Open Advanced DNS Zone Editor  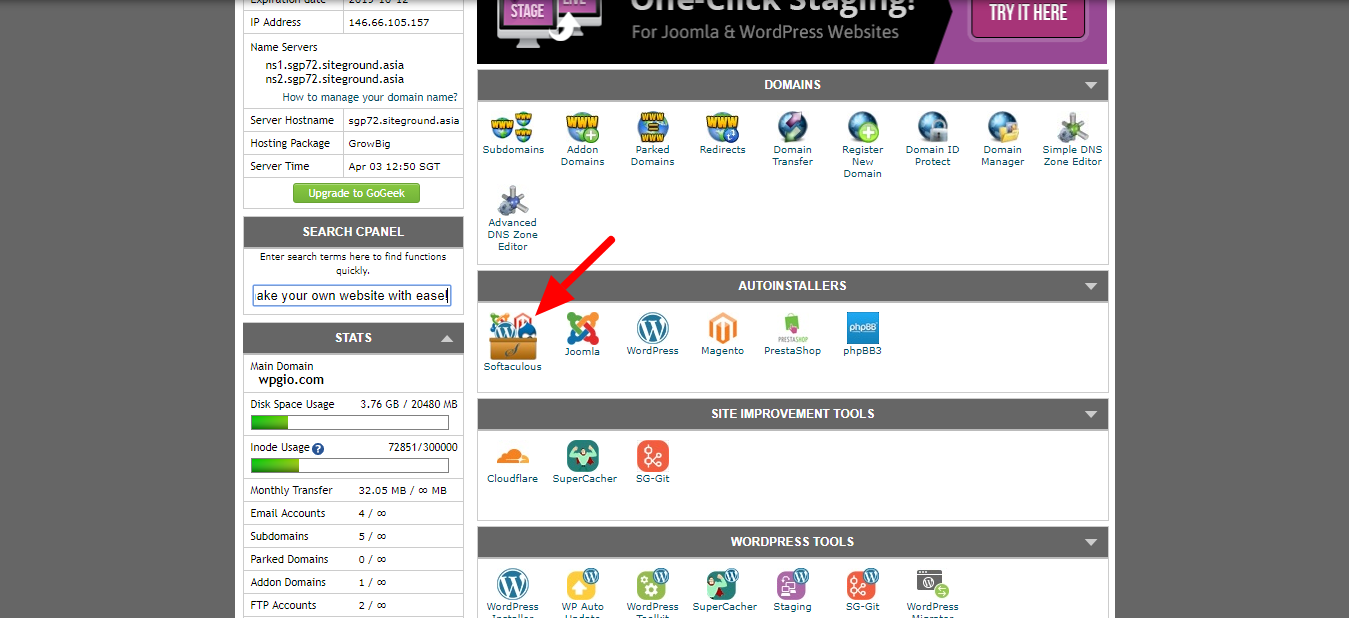(513, 199)
